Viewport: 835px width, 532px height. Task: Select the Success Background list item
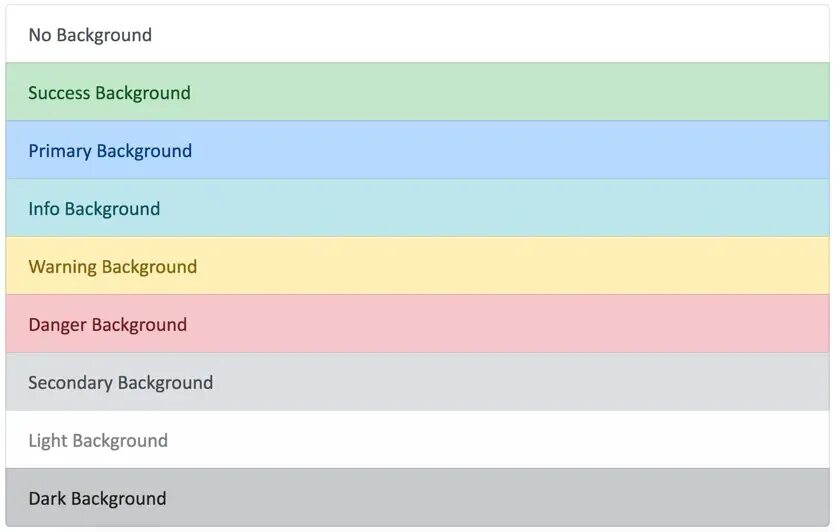(417, 93)
